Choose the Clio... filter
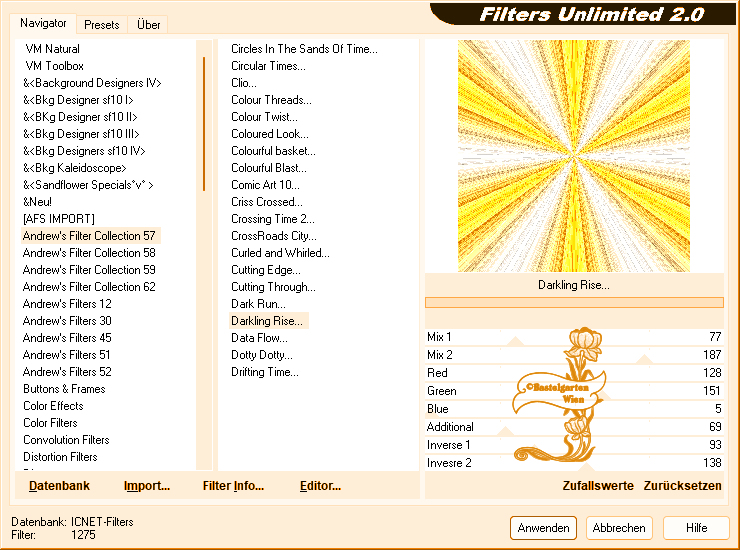740x550 pixels. coord(244,83)
